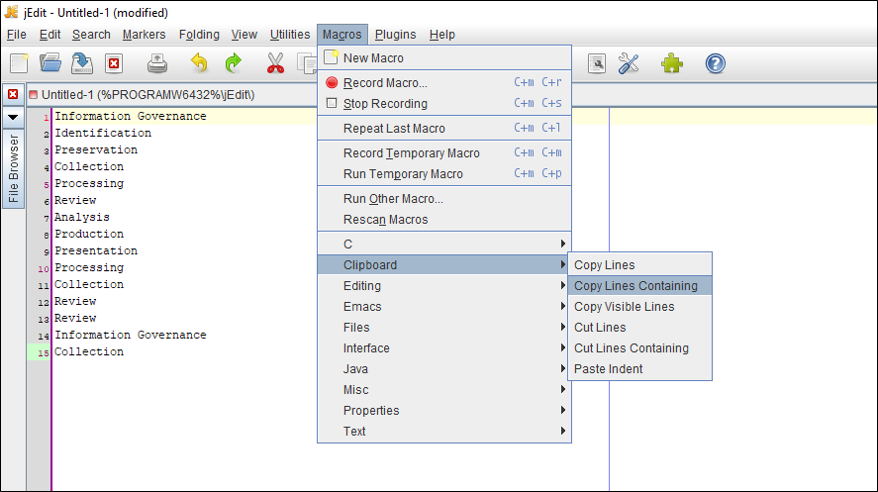878x492 pixels.
Task: Select the Clipboard submenu entry
Action: [x=445, y=265]
